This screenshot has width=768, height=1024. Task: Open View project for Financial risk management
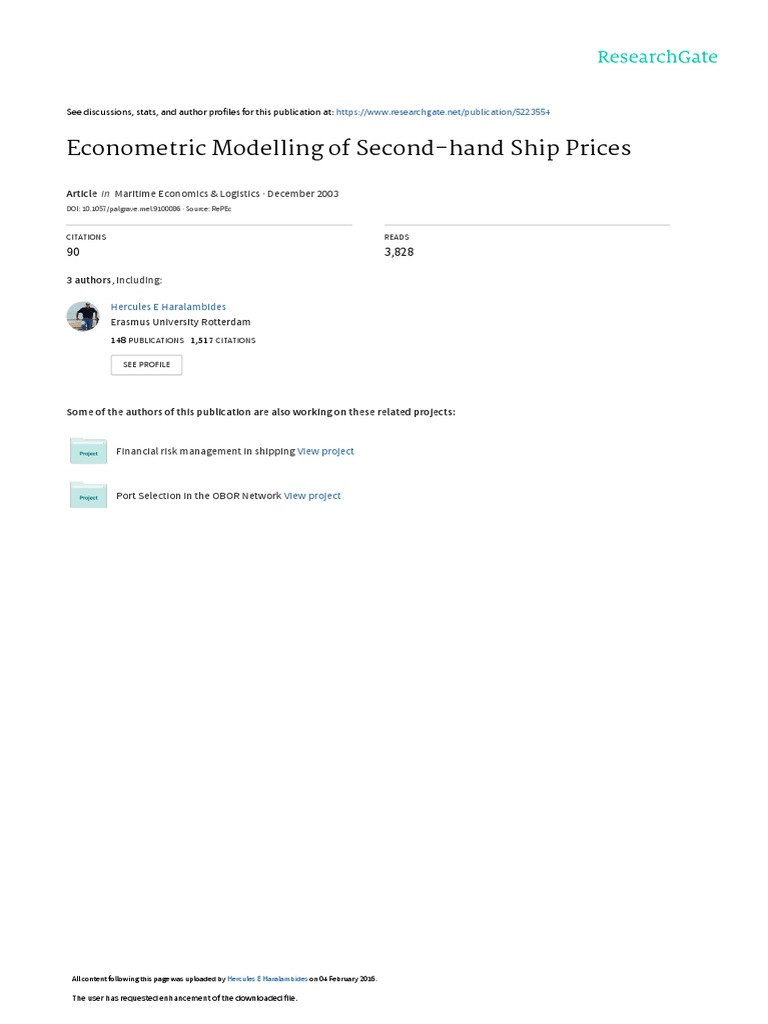coord(326,451)
